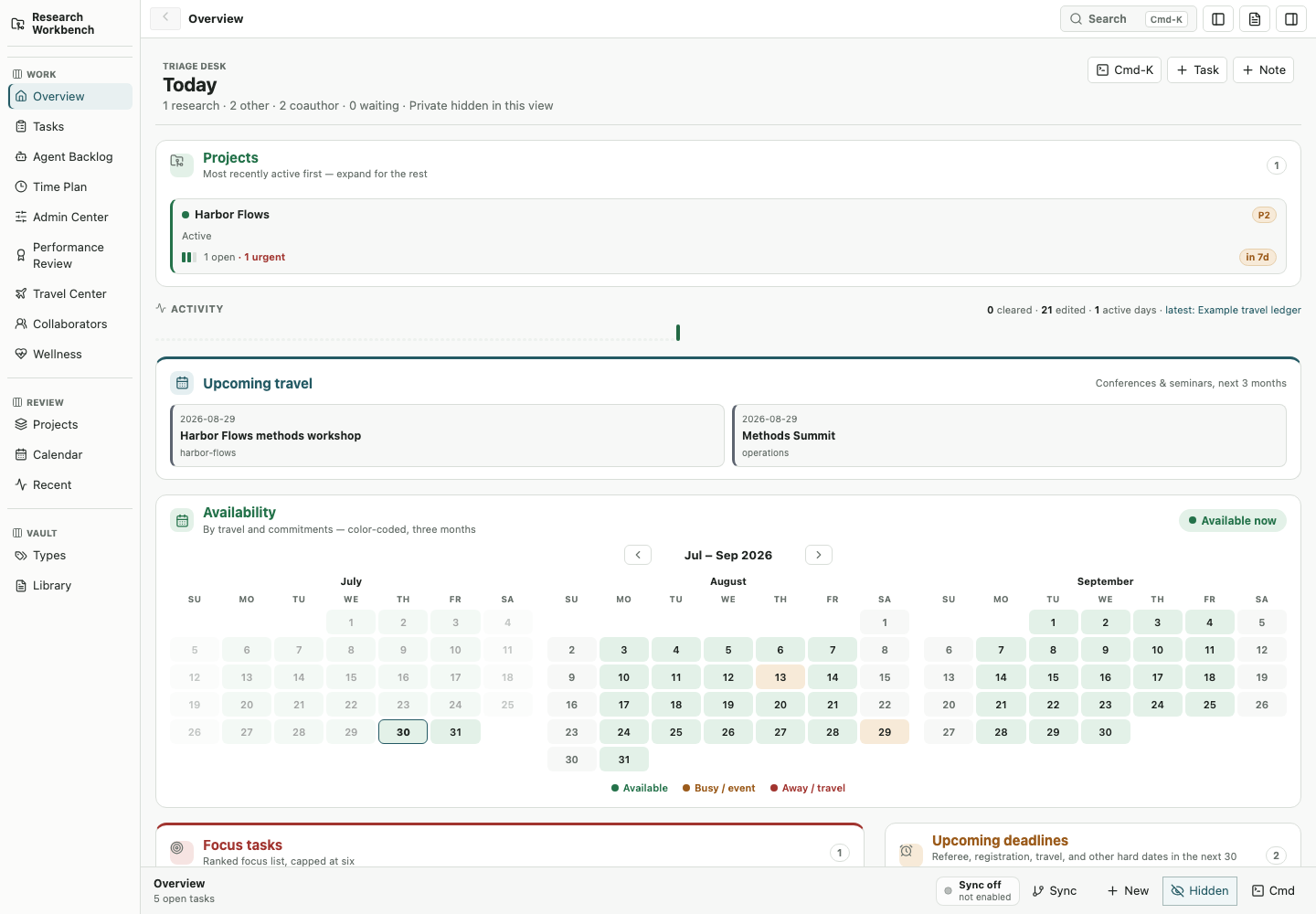The image size is (1316, 914).
Task: Open Admin Center
Action: 70,217
